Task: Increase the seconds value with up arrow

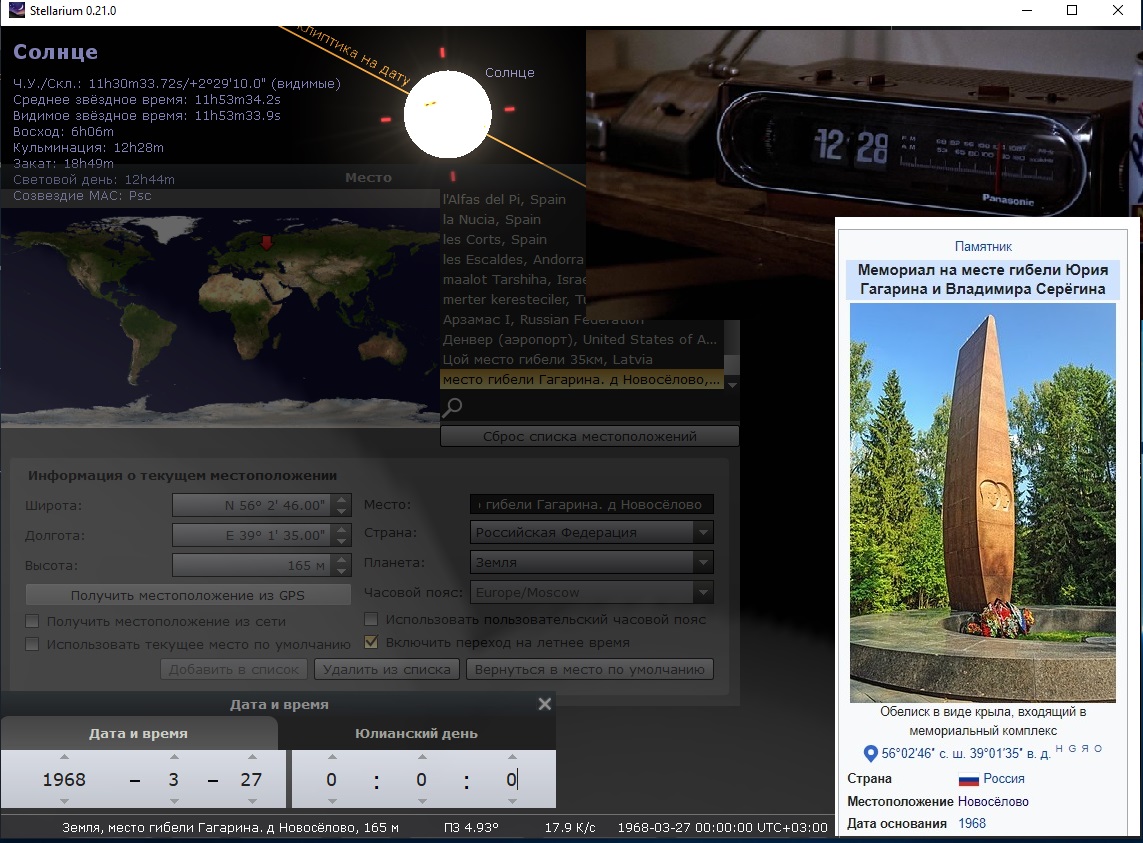Action: pos(512,757)
